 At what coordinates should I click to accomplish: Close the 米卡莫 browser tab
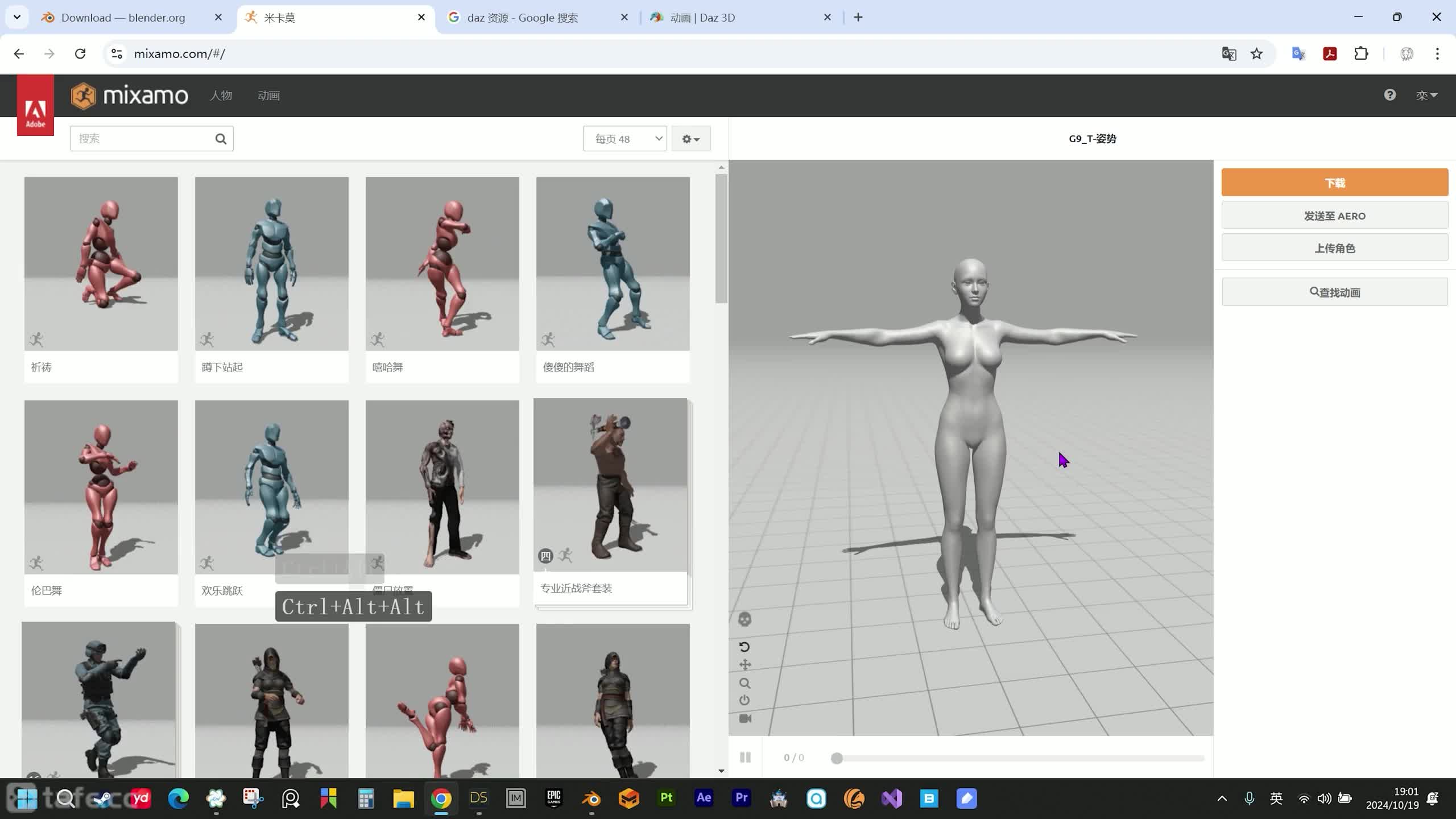pos(421,18)
